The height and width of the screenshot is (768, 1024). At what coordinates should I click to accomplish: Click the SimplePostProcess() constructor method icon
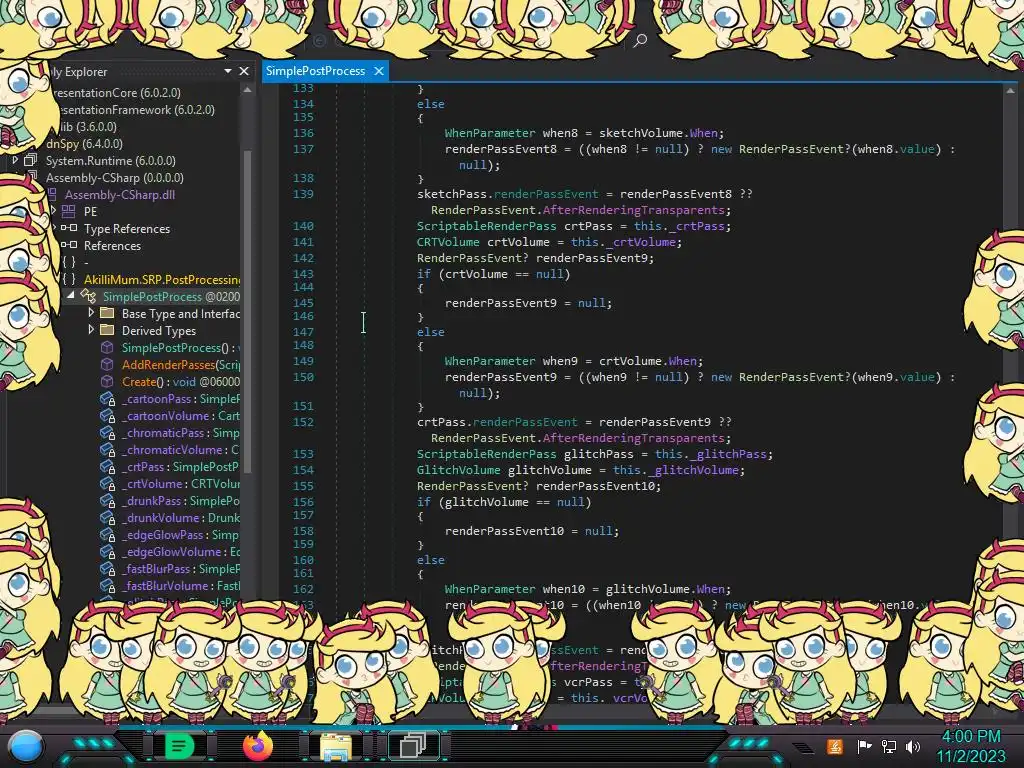point(107,347)
